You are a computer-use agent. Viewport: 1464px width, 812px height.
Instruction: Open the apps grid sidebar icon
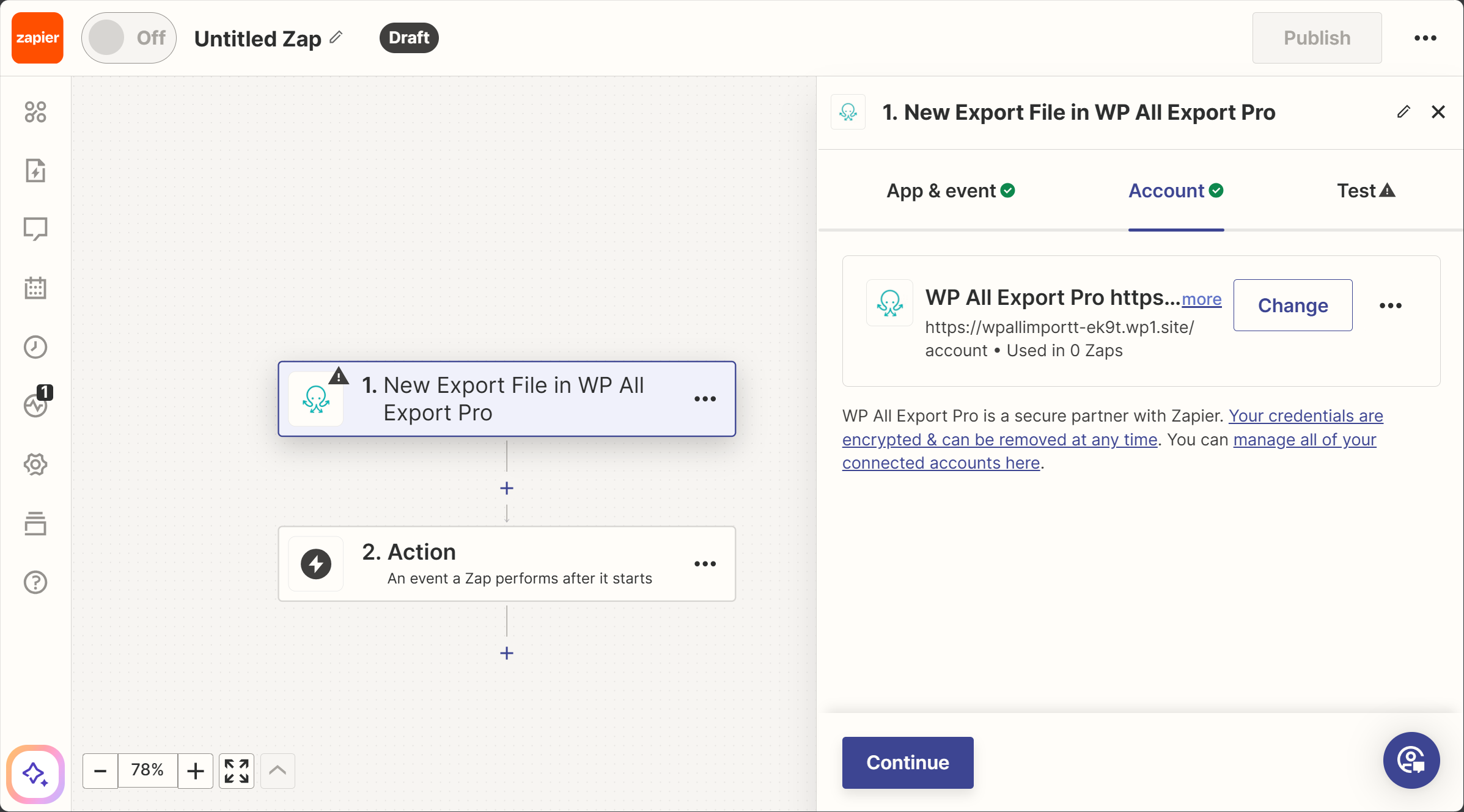pyautogui.click(x=35, y=112)
